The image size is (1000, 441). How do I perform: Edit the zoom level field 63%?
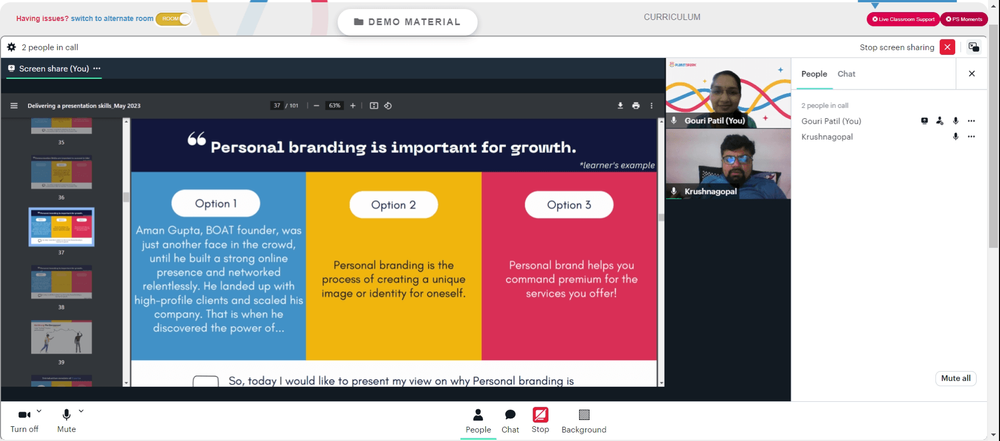(x=334, y=106)
